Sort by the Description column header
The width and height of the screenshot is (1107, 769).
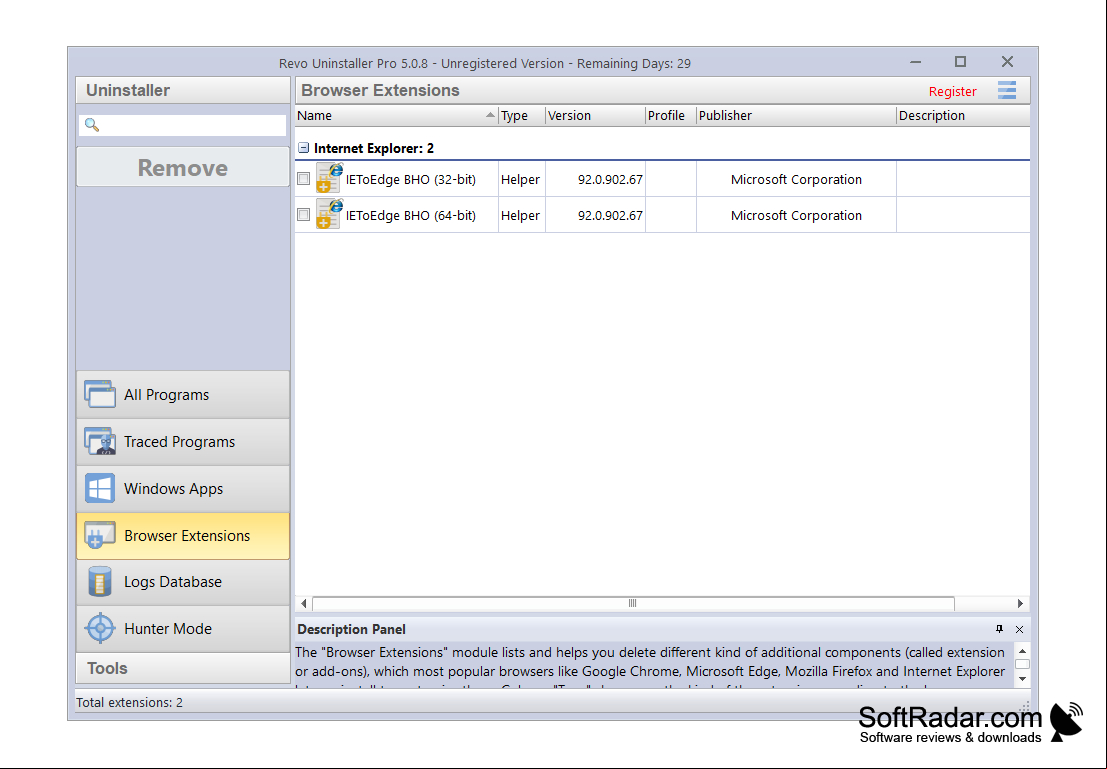point(963,116)
